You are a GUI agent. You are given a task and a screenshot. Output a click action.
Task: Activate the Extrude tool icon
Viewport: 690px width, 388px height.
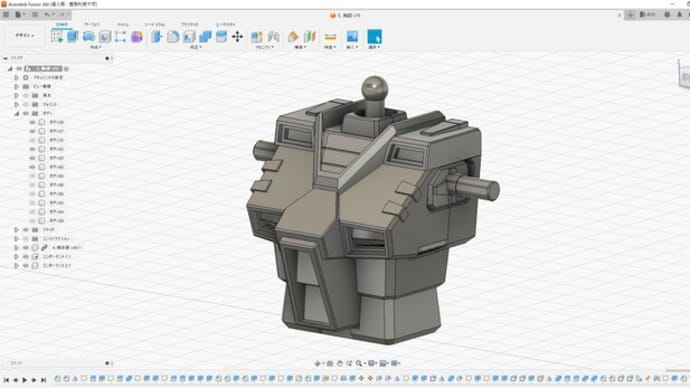tap(73, 37)
